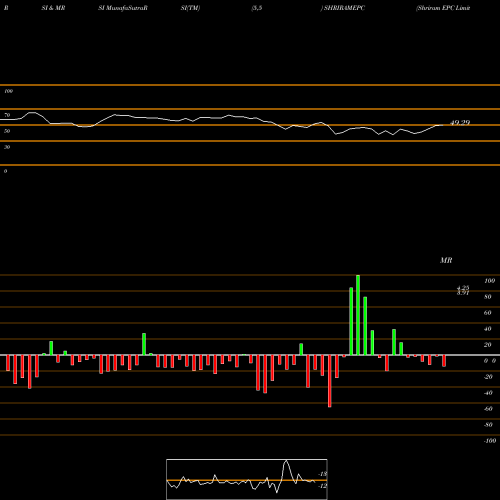The width and height of the screenshot is (500, 500).
Task: Click the '-80' label on MR axis
Action: pos(488,425)
